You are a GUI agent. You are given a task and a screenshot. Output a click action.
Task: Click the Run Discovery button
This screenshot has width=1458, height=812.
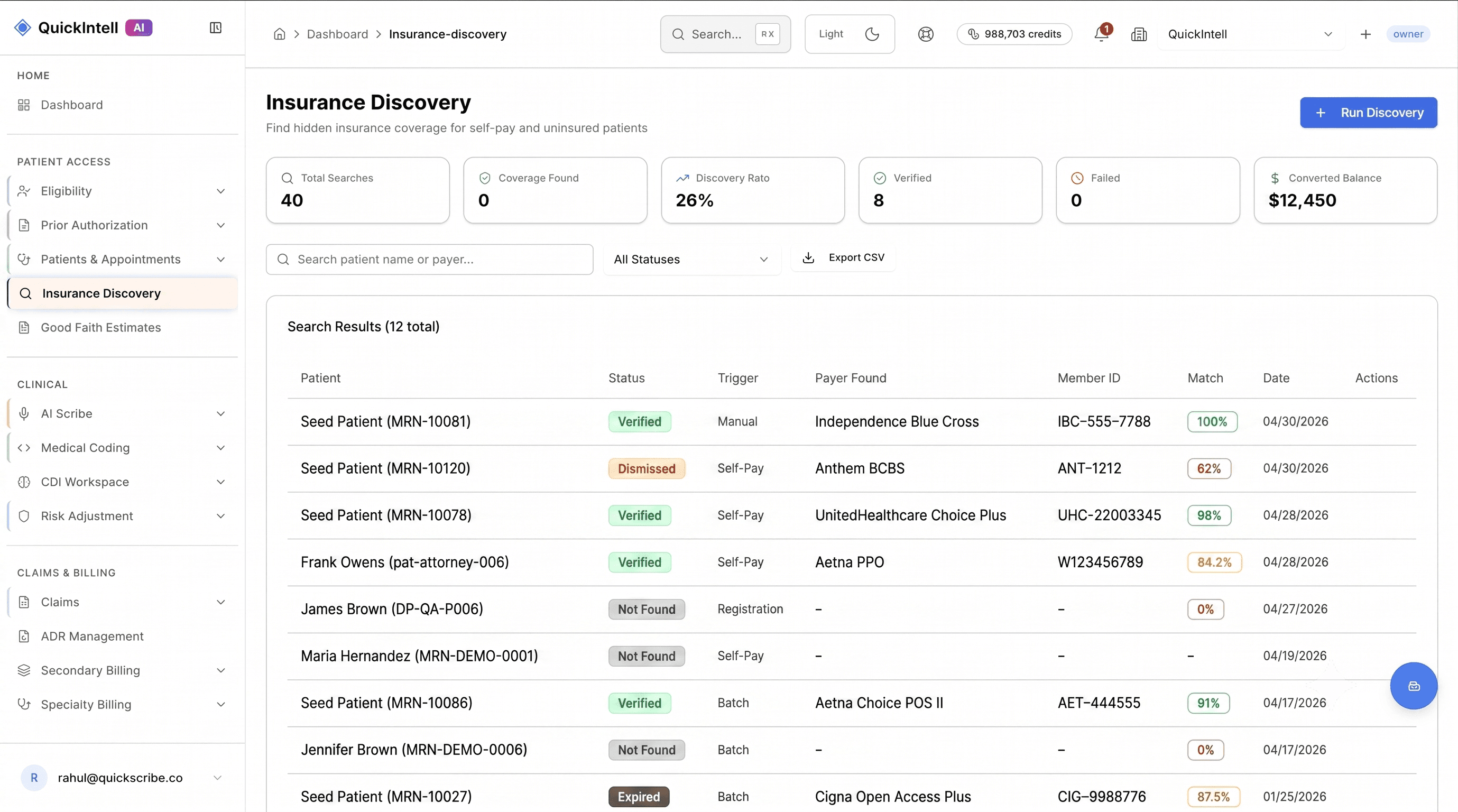click(x=1368, y=113)
